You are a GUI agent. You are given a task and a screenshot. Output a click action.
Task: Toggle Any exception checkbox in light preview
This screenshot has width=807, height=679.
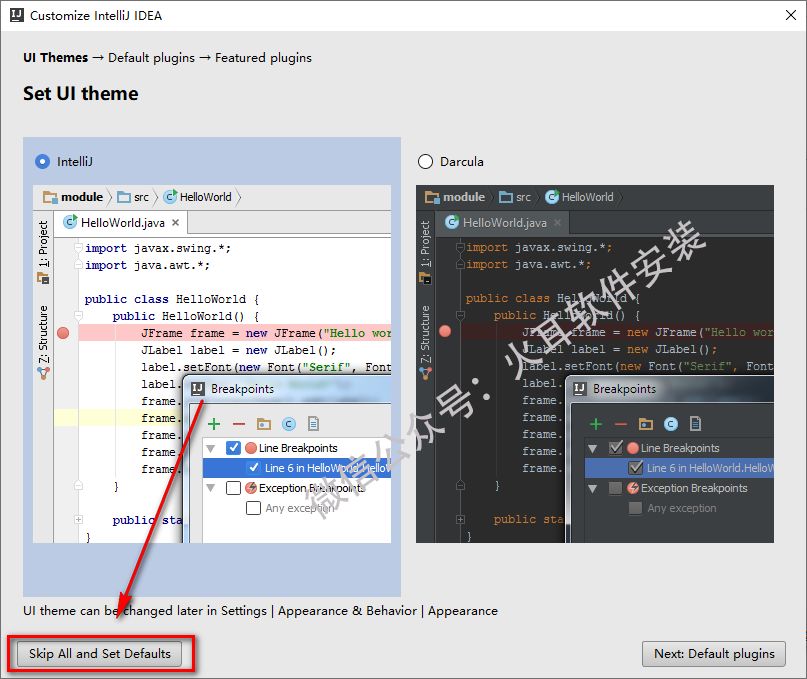tap(253, 508)
